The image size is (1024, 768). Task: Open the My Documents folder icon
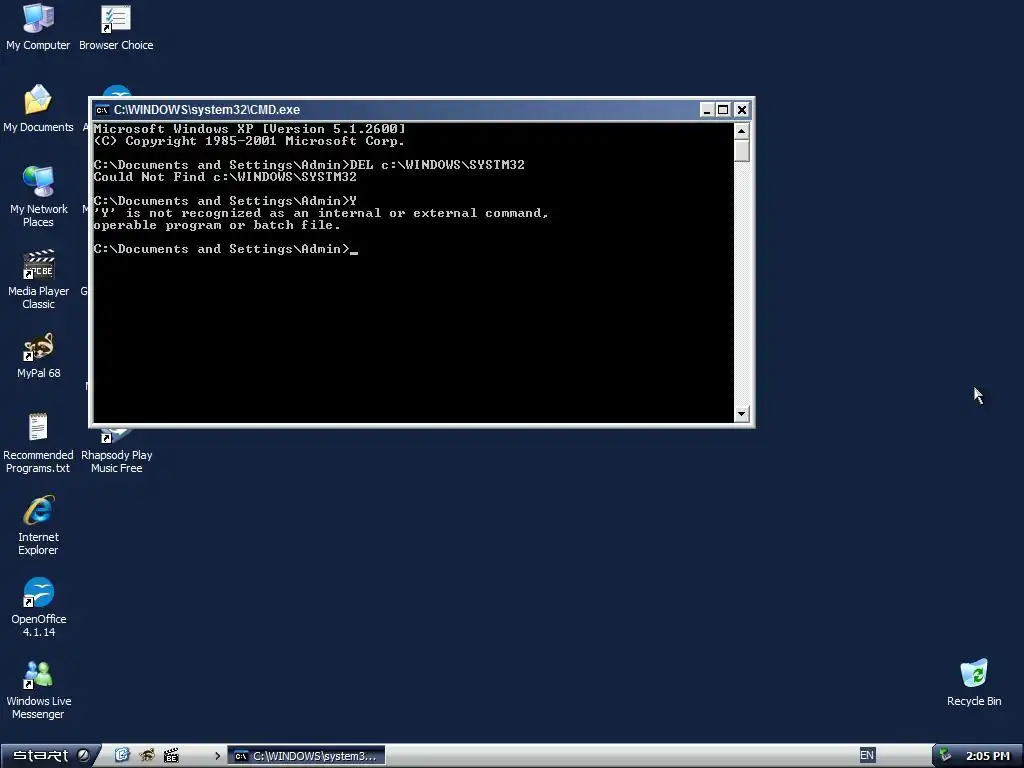[38, 108]
